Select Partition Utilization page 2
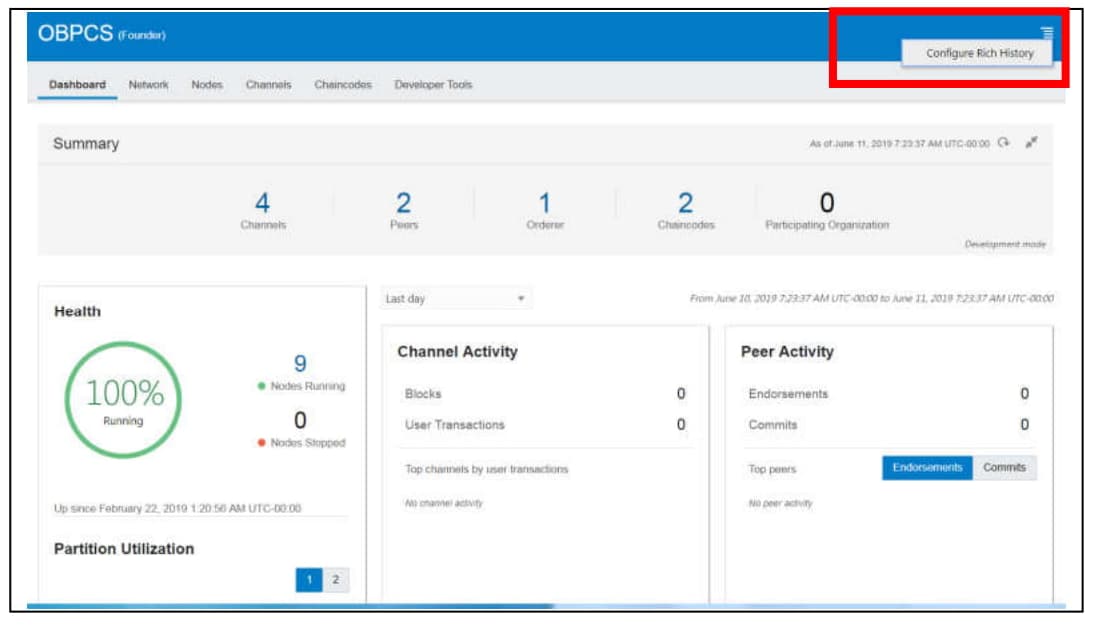 coord(335,579)
